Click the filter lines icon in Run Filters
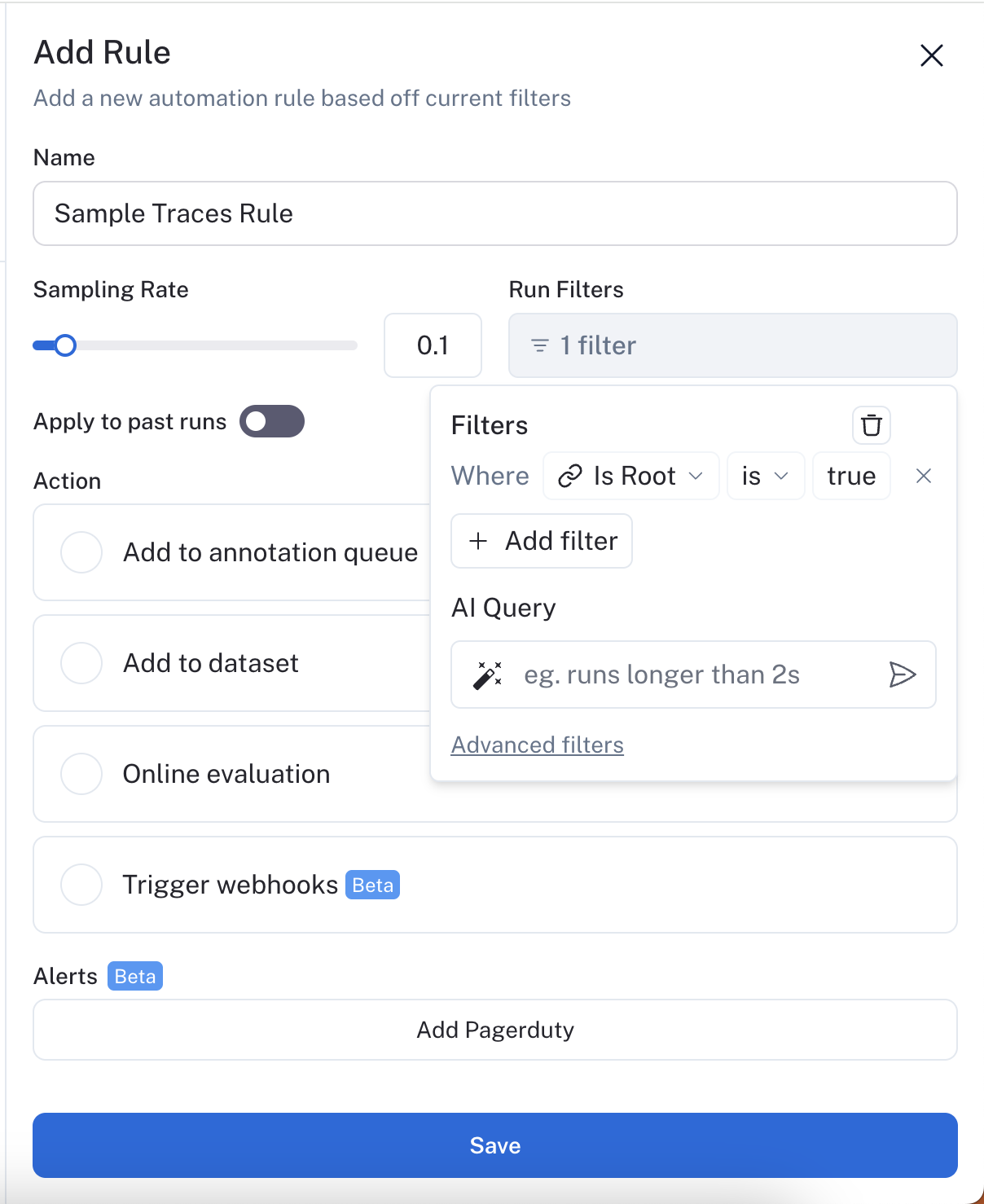The width and height of the screenshot is (984, 1204). 539,345
